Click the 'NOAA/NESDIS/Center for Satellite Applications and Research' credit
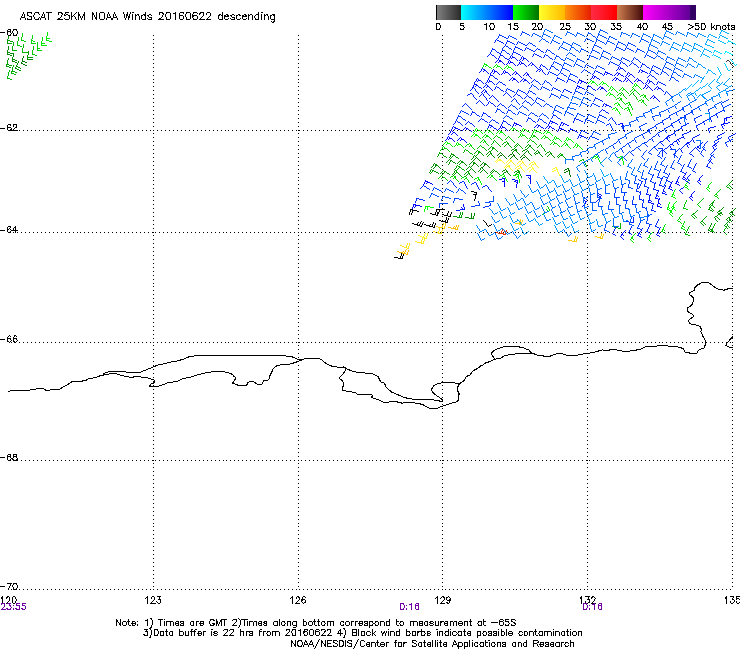The height and width of the screenshot is (650, 740). coord(432,644)
